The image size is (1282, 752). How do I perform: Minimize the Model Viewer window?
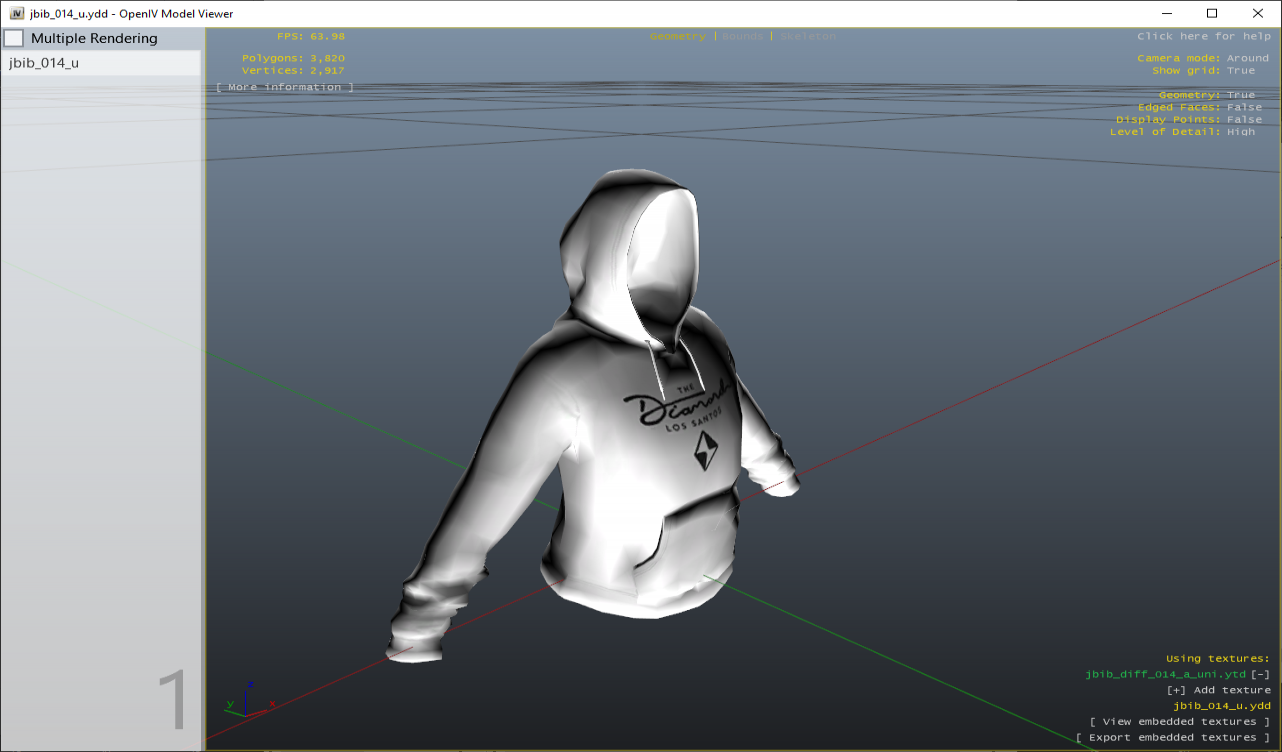(x=1166, y=13)
